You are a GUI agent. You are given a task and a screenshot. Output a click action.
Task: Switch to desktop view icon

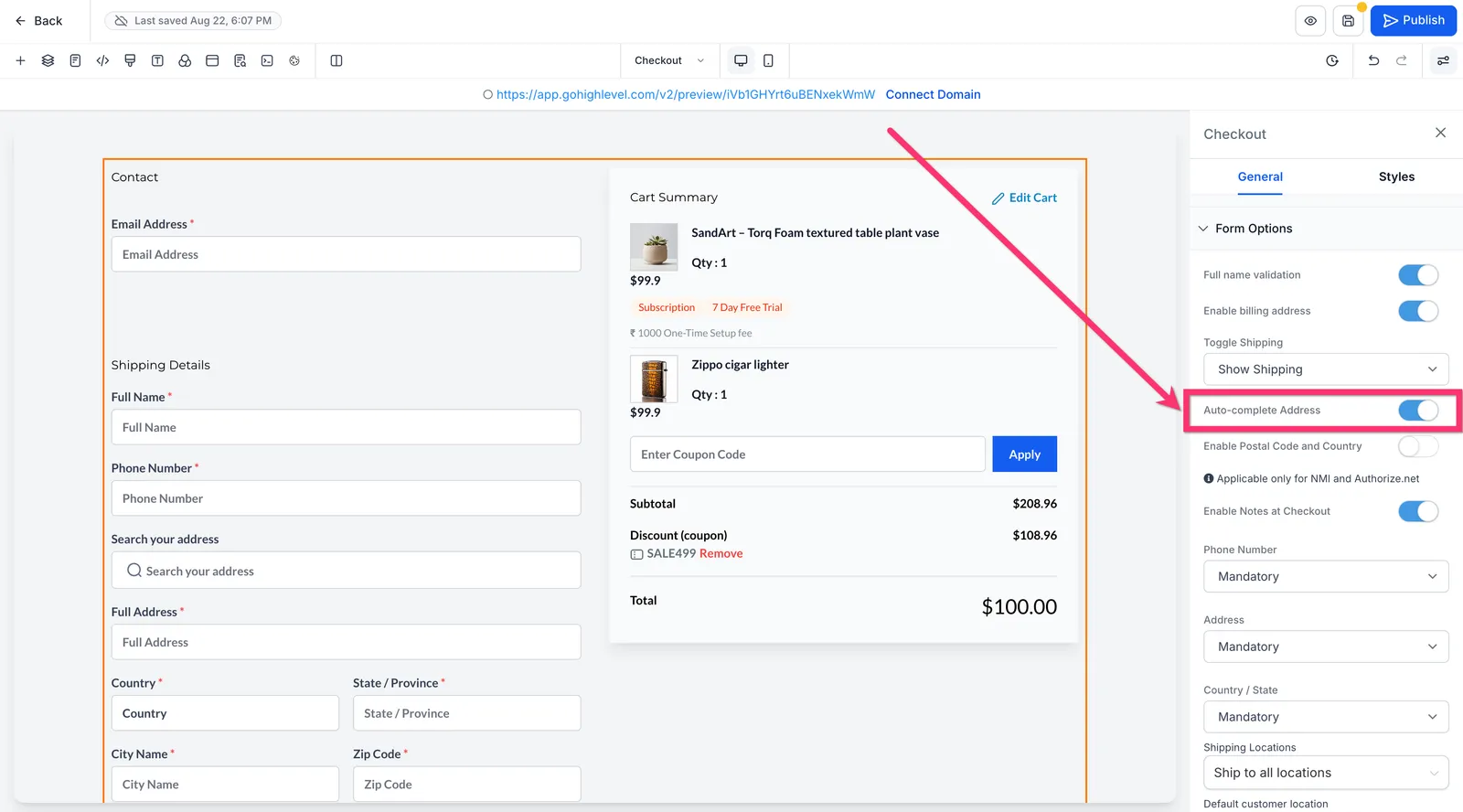coord(741,60)
